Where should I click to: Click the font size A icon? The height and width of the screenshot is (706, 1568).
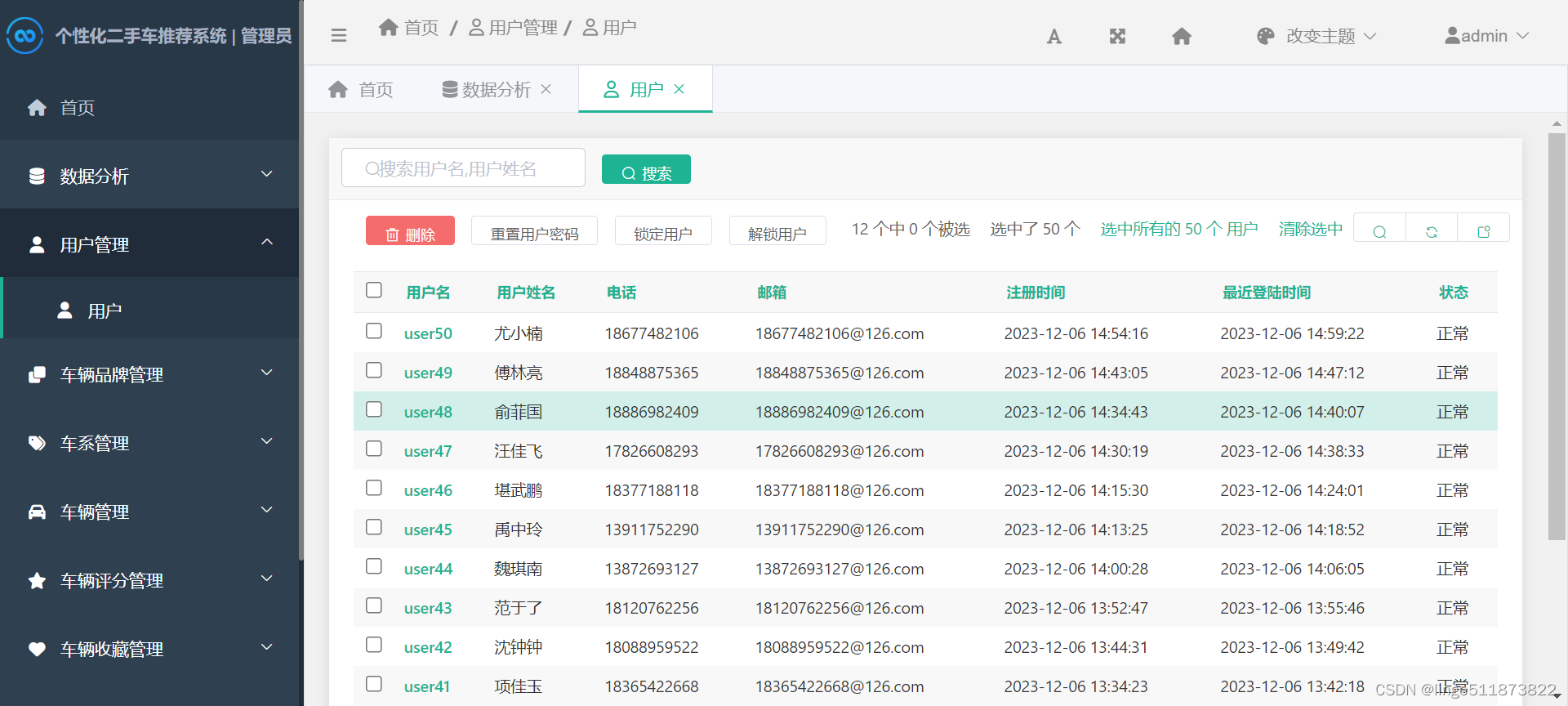(x=1054, y=36)
